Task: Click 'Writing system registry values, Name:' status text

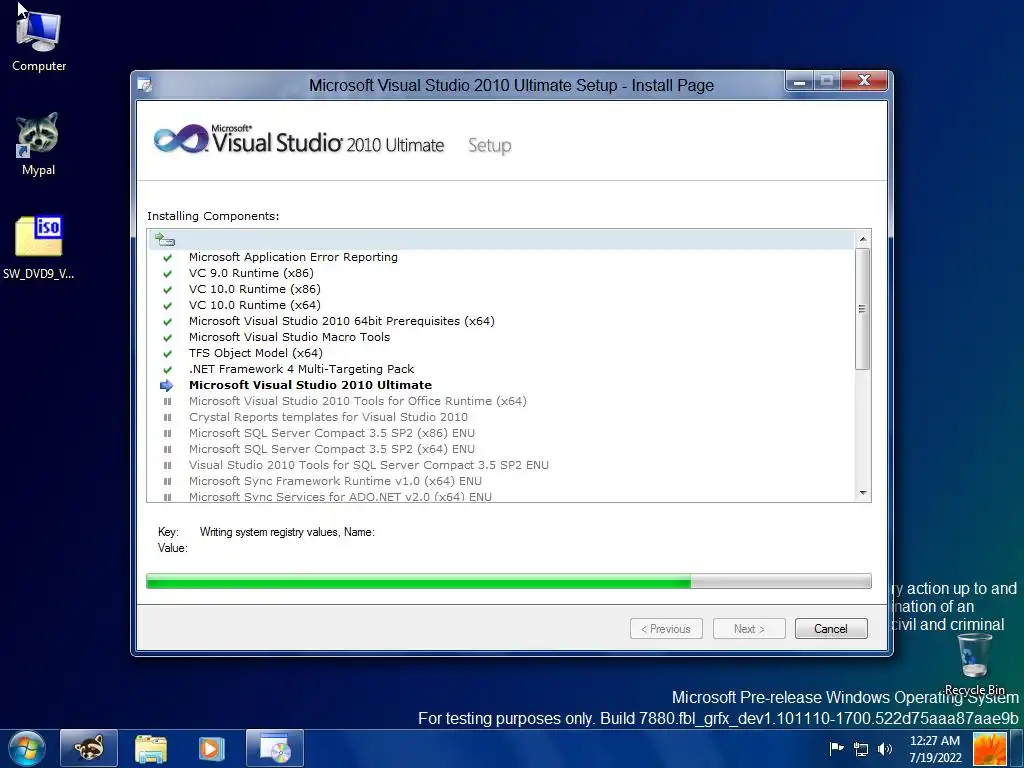Action: 287,532
